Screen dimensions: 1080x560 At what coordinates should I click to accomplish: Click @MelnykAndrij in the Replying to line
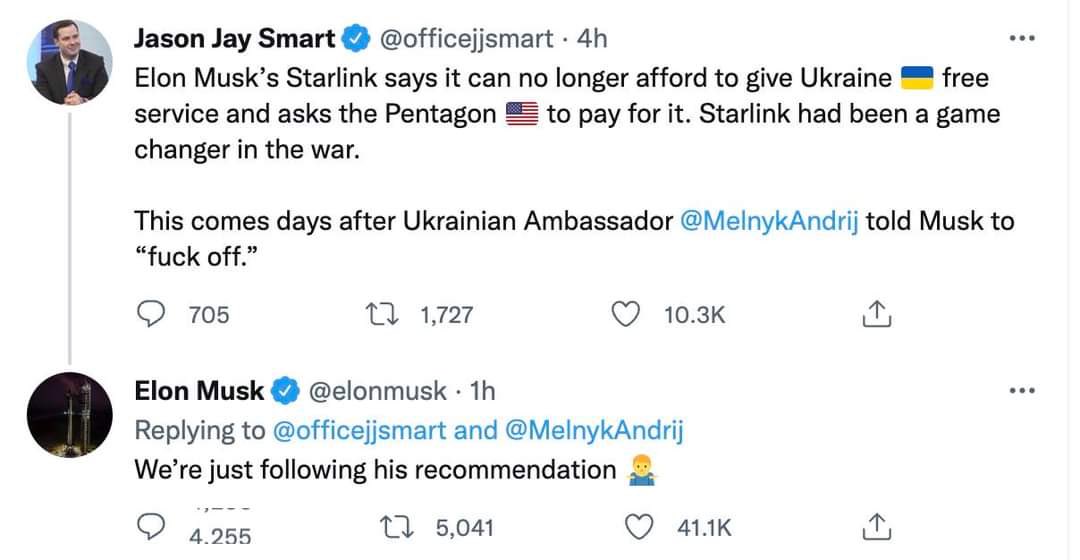[594, 430]
